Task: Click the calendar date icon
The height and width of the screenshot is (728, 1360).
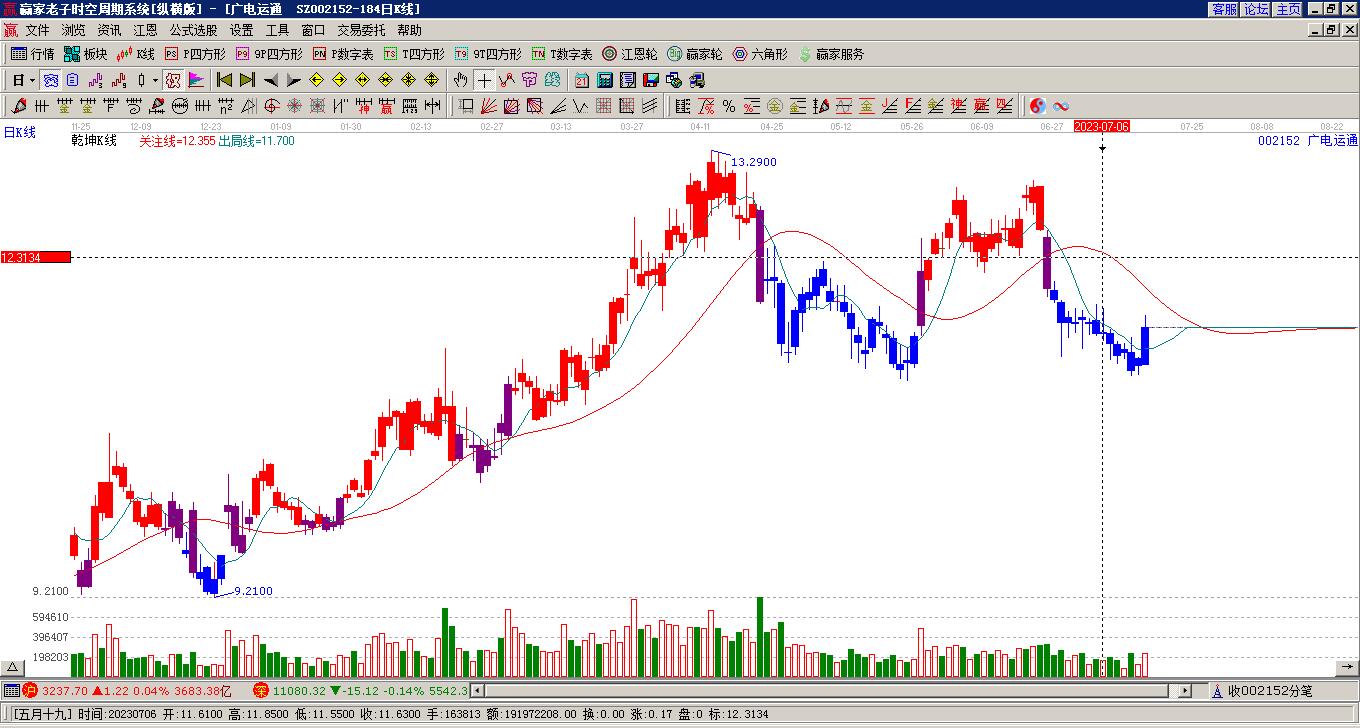Action: [581, 80]
